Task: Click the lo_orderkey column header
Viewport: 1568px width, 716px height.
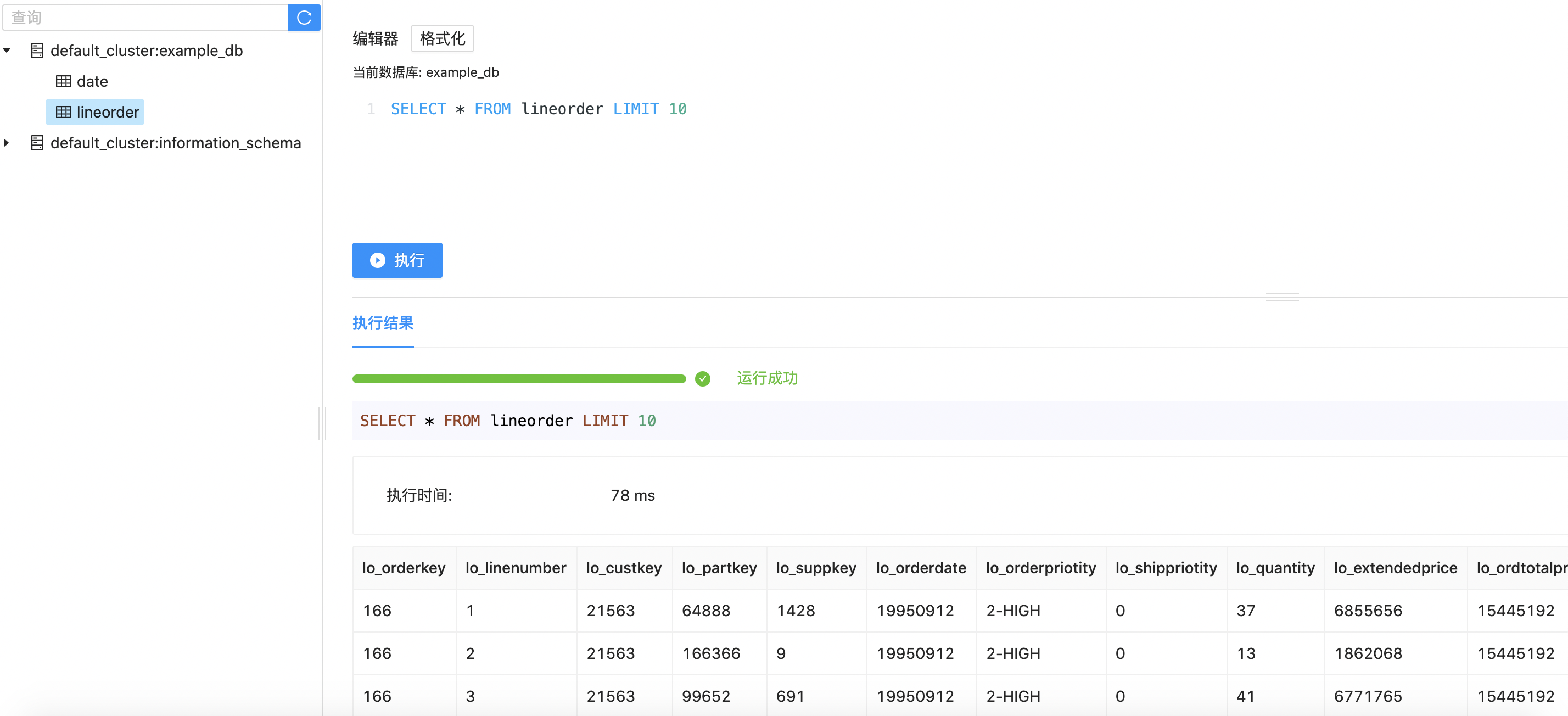Action: 404,568
